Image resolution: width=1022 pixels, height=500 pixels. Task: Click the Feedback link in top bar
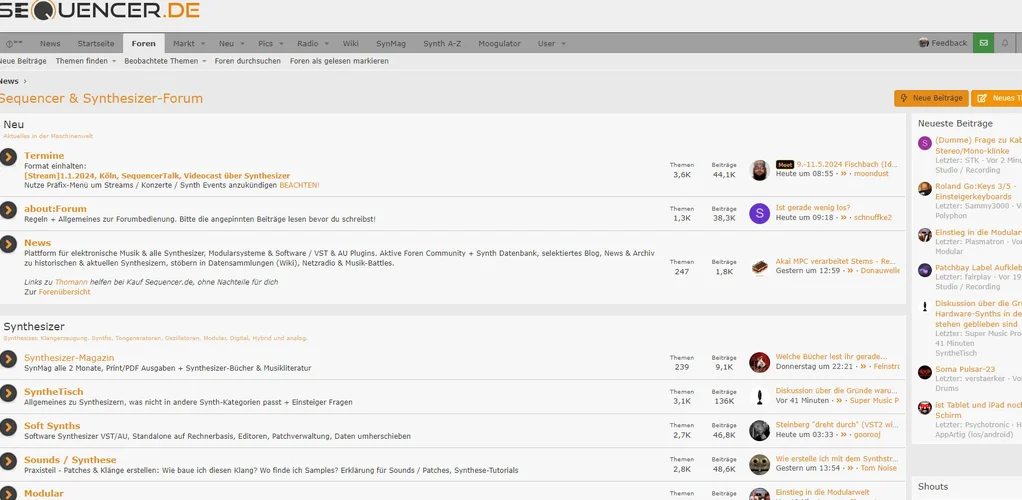tap(942, 43)
